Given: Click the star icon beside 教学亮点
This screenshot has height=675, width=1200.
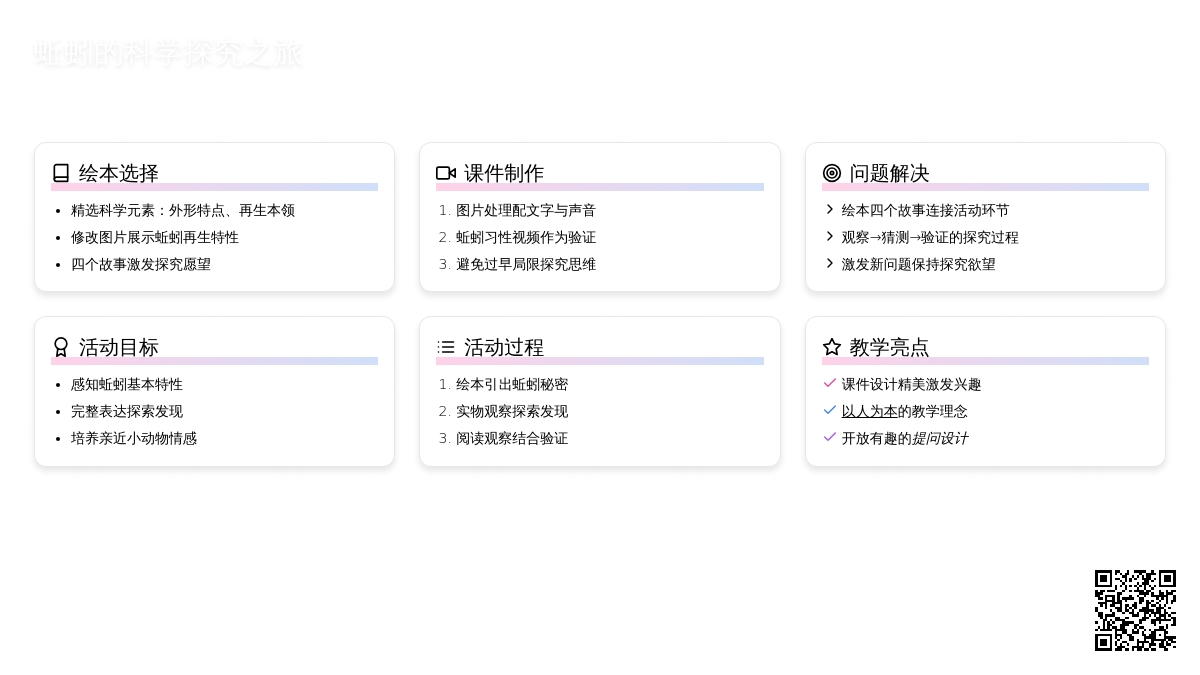Looking at the screenshot, I should pyautogui.click(x=832, y=347).
